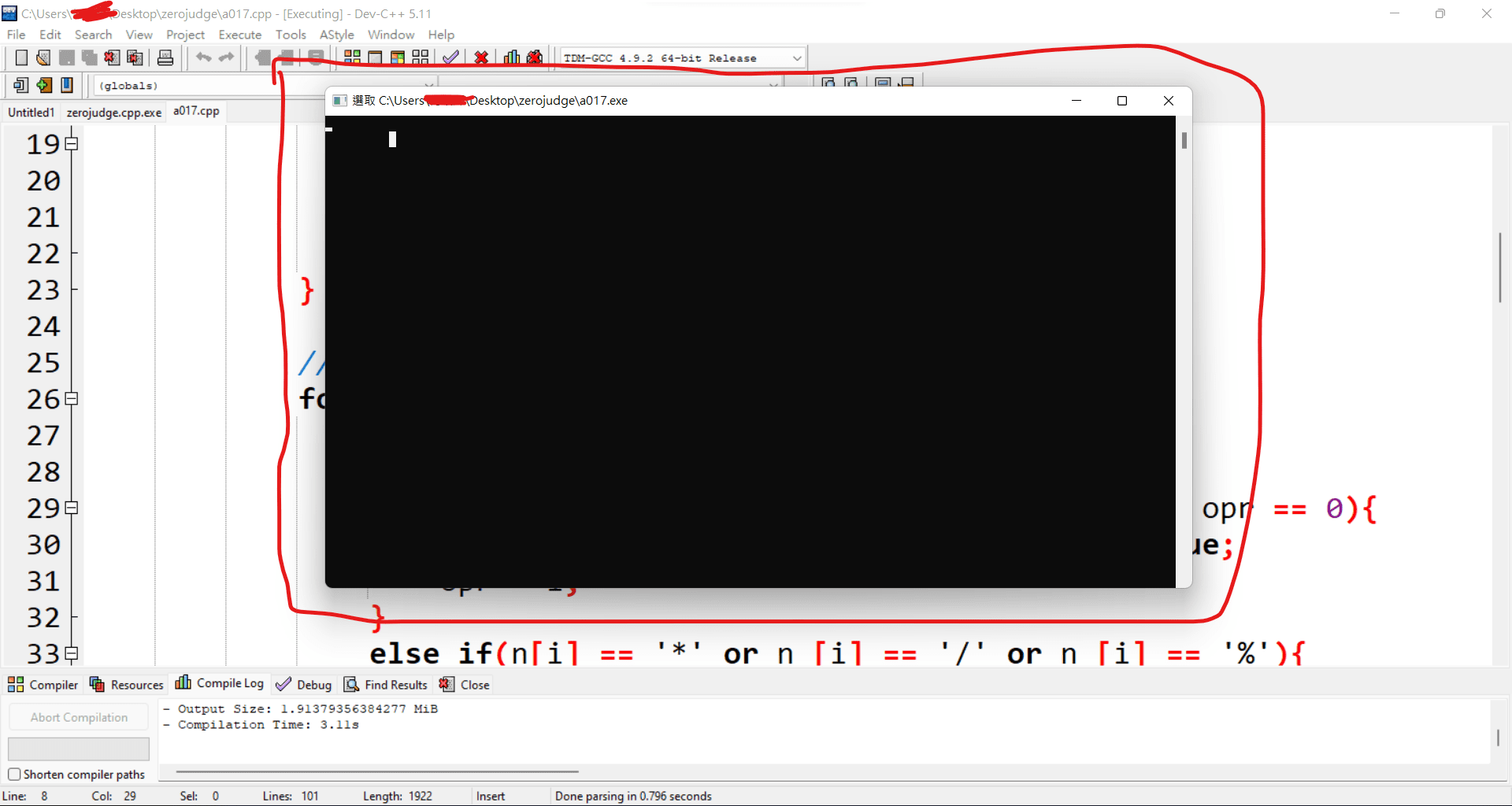Start debugging via the checkmark toolbar icon

(x=450, y=57)
